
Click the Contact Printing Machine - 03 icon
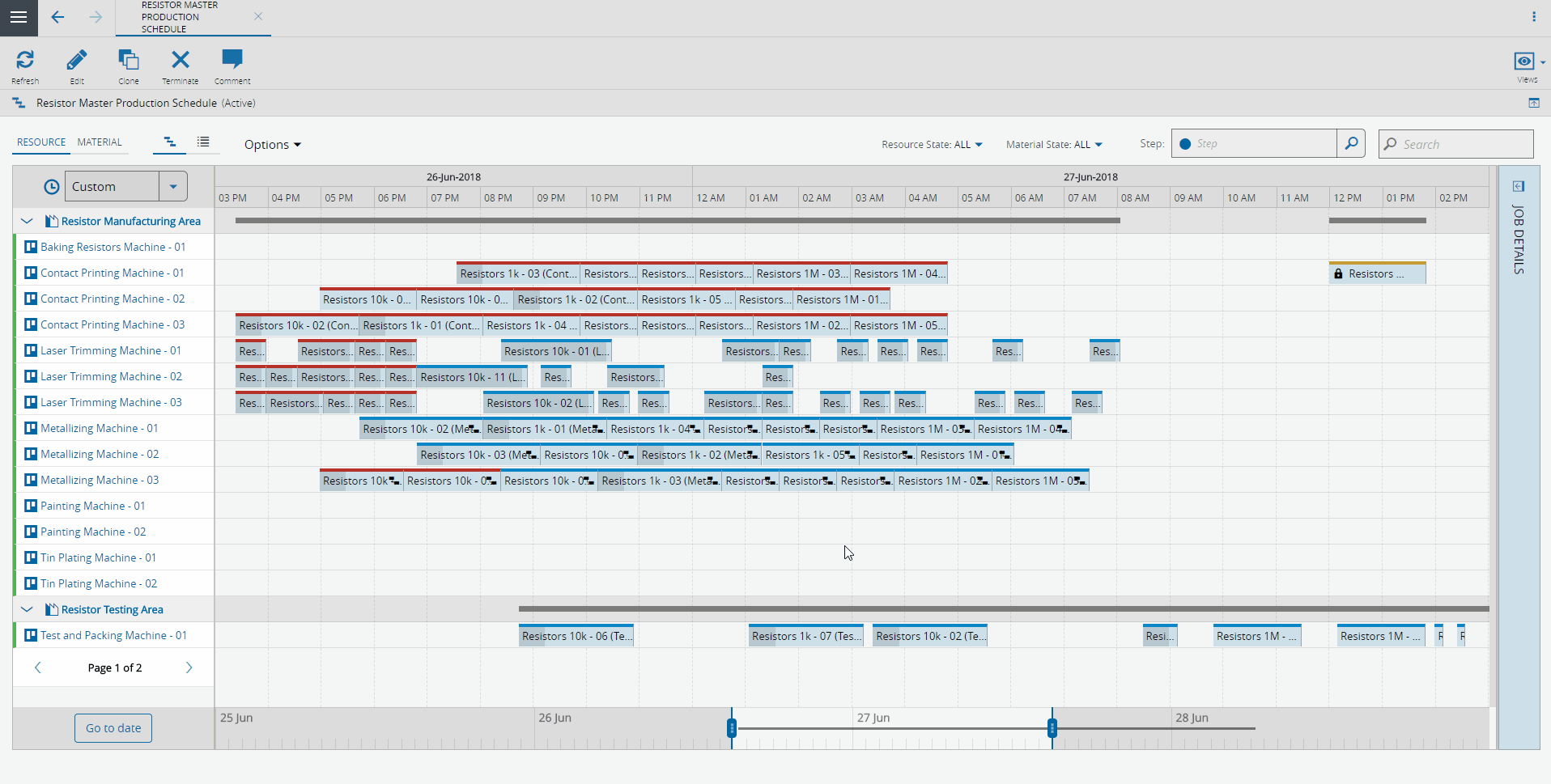pos(31,324)
